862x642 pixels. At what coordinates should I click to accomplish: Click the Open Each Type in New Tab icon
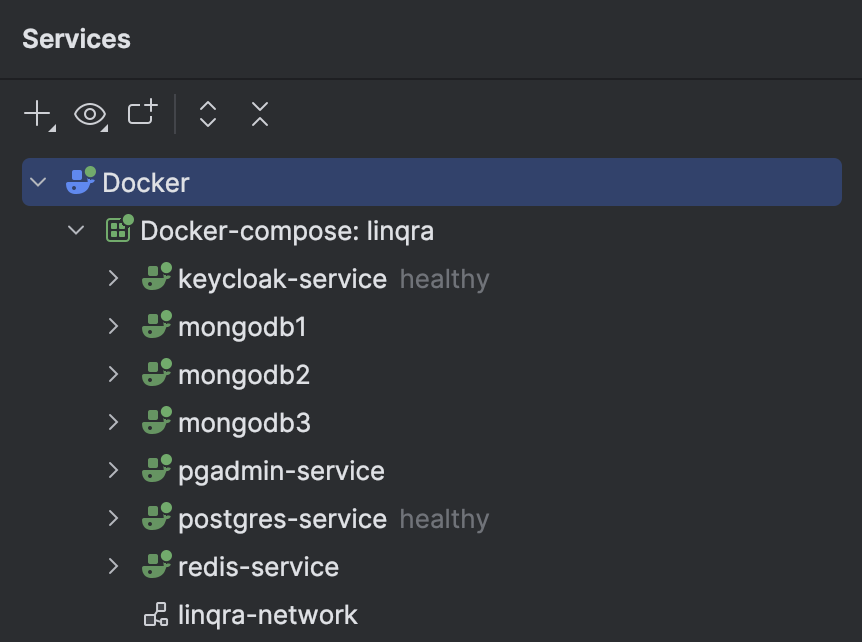pyautogui.click(x=141, y=114)
